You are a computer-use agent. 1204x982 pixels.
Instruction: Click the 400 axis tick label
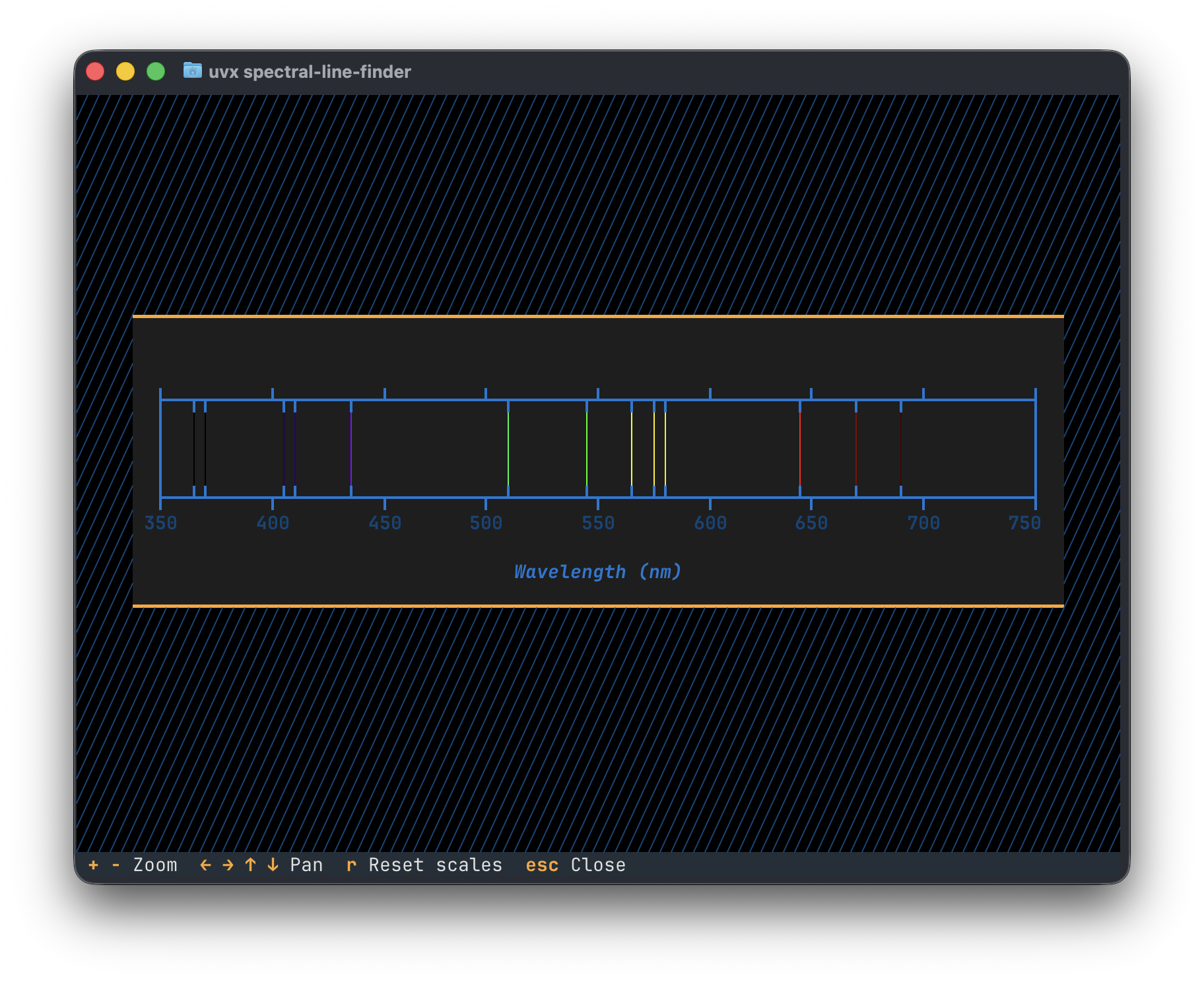273,523
